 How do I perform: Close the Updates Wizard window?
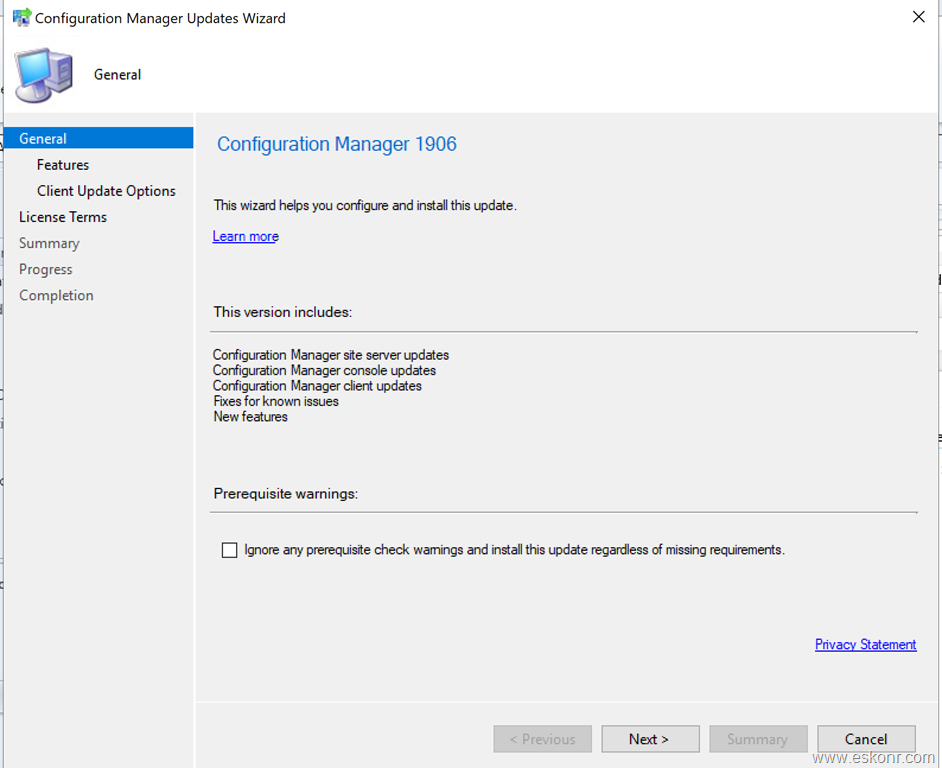918,17
